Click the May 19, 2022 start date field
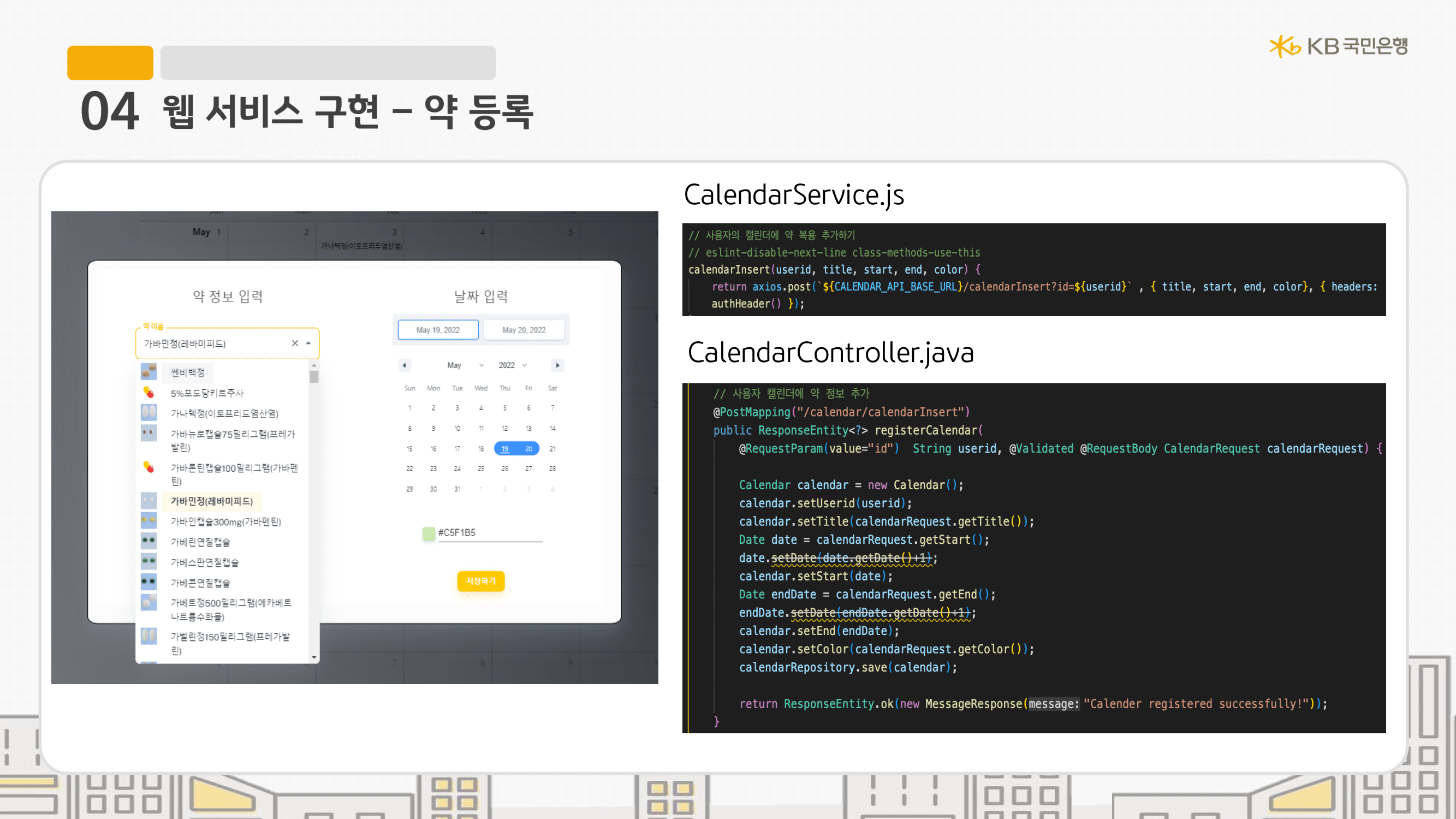Viewport: 1456px width, 819px height. coord(438,330)
